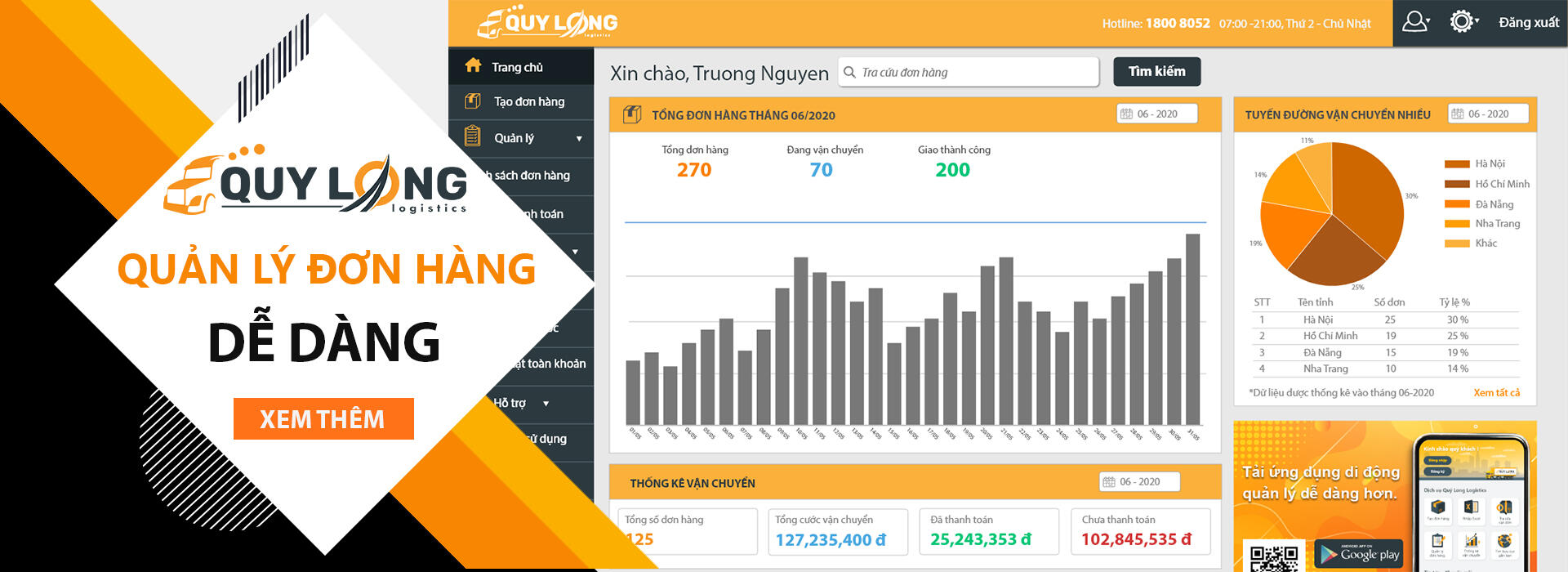Open month picker for Thống kê vận chuyển
This screenshot has height=572, width=1568.
pyautogui.click(x=1139, y=481)
